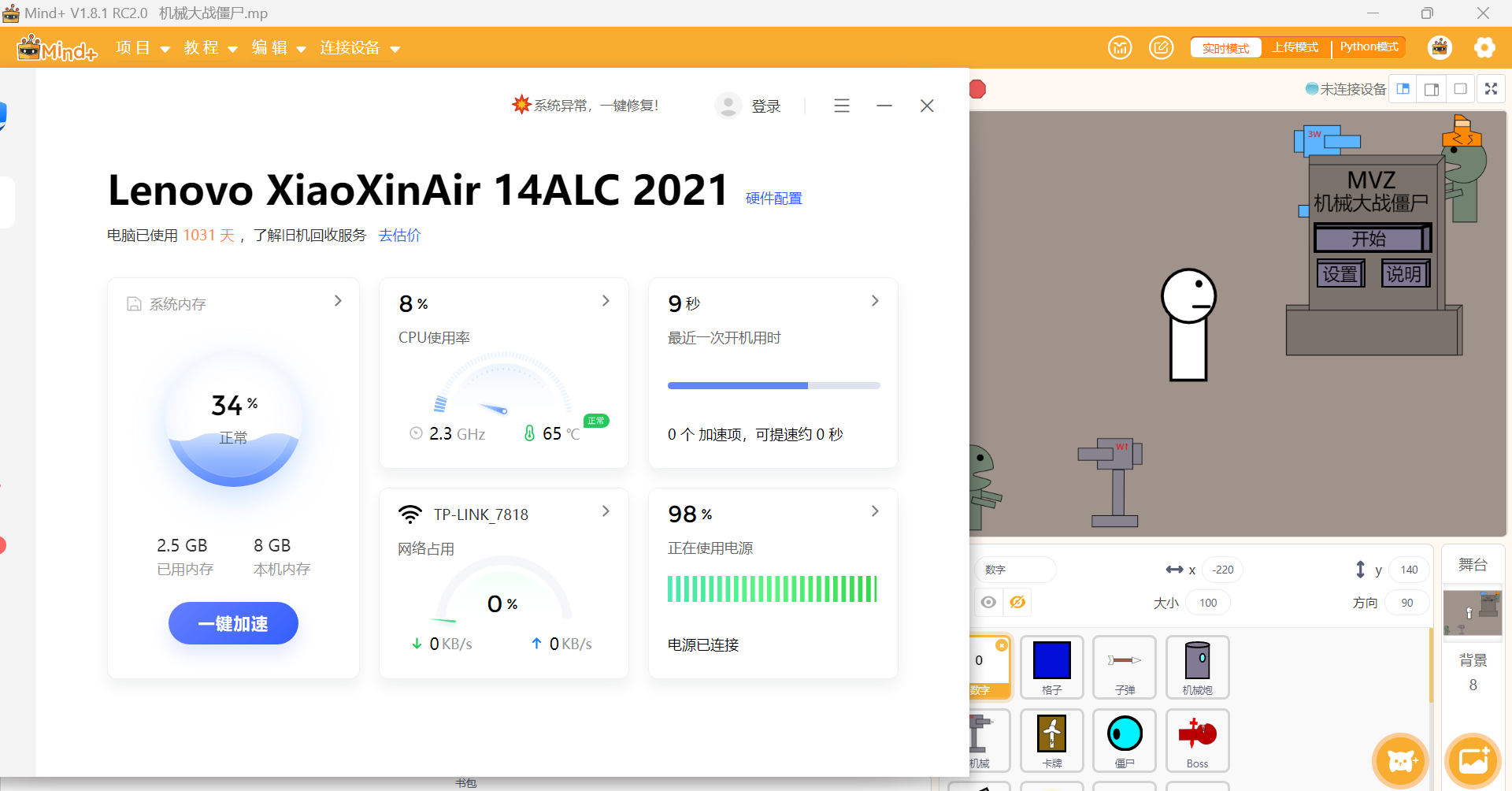This screenshot has height=791, width=1512.
Task: Switch to 实时模式 tab
Action: click(x=1225, y=48)
